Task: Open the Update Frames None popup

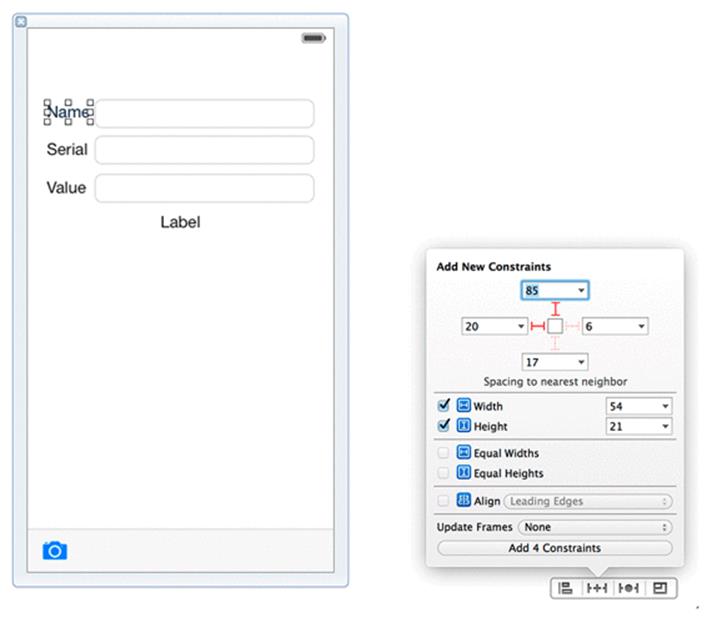Action: pos(595,527)
